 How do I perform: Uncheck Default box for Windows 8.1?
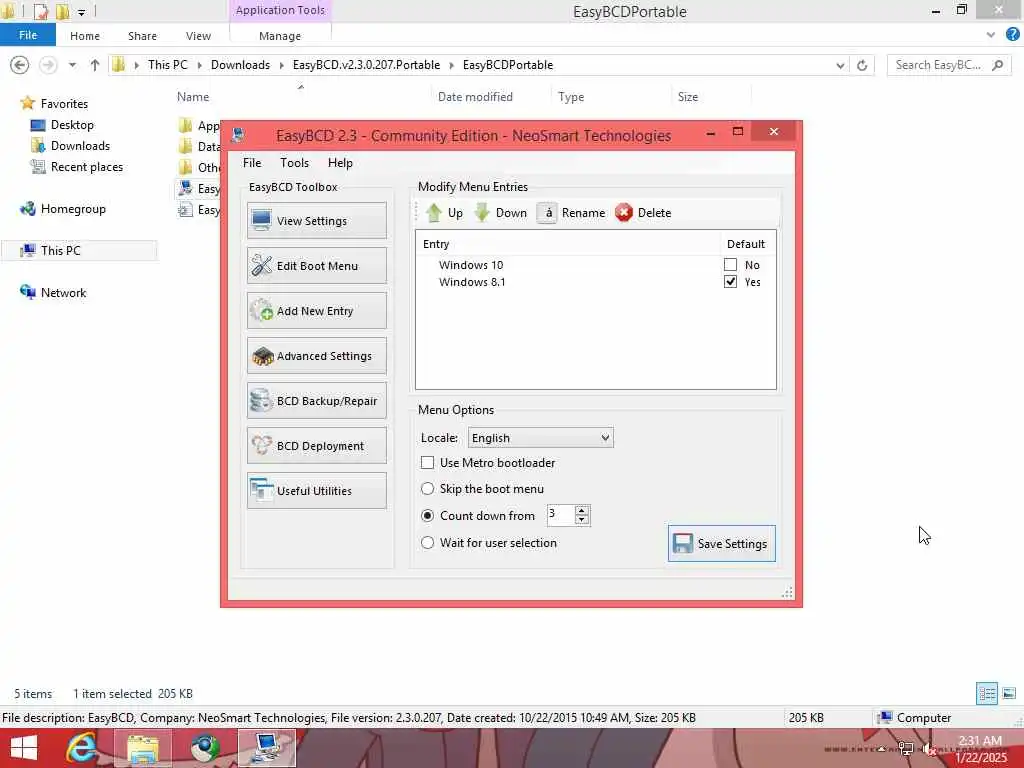pos(730,281)
